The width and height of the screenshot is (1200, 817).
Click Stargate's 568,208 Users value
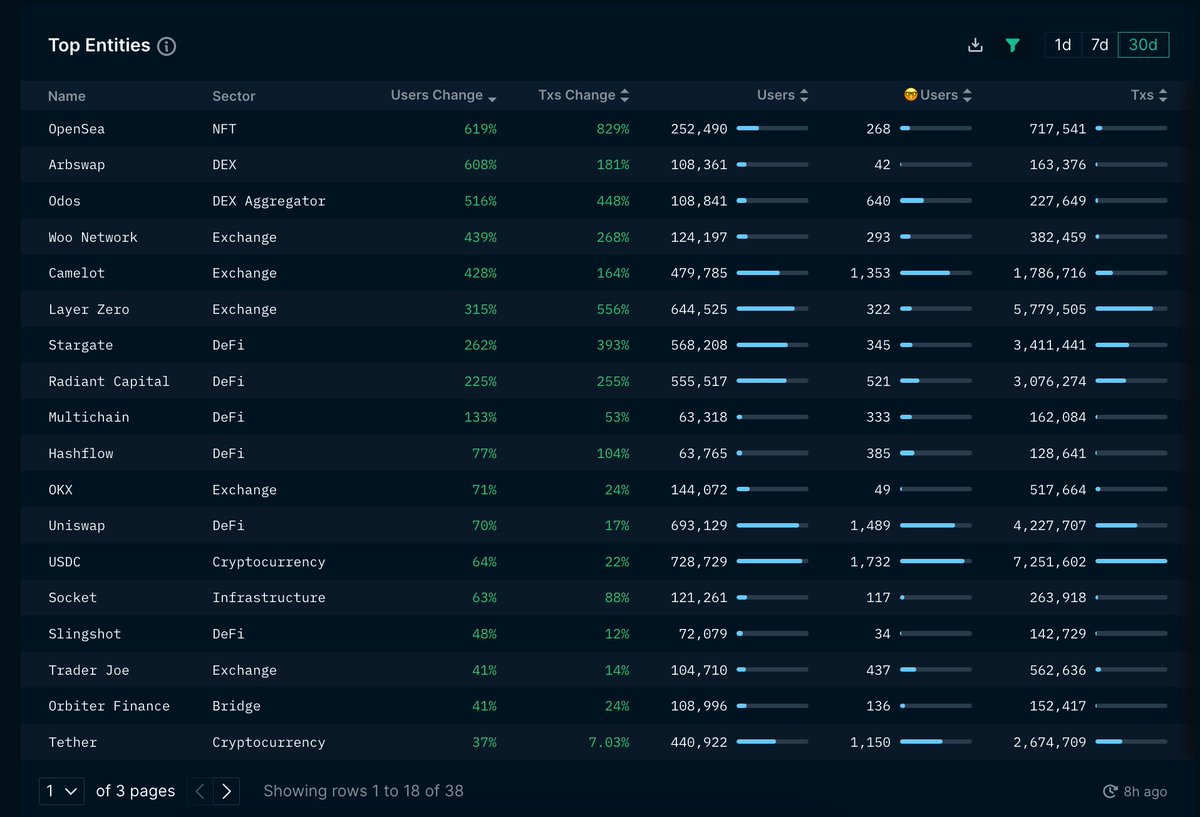(699, 345)
